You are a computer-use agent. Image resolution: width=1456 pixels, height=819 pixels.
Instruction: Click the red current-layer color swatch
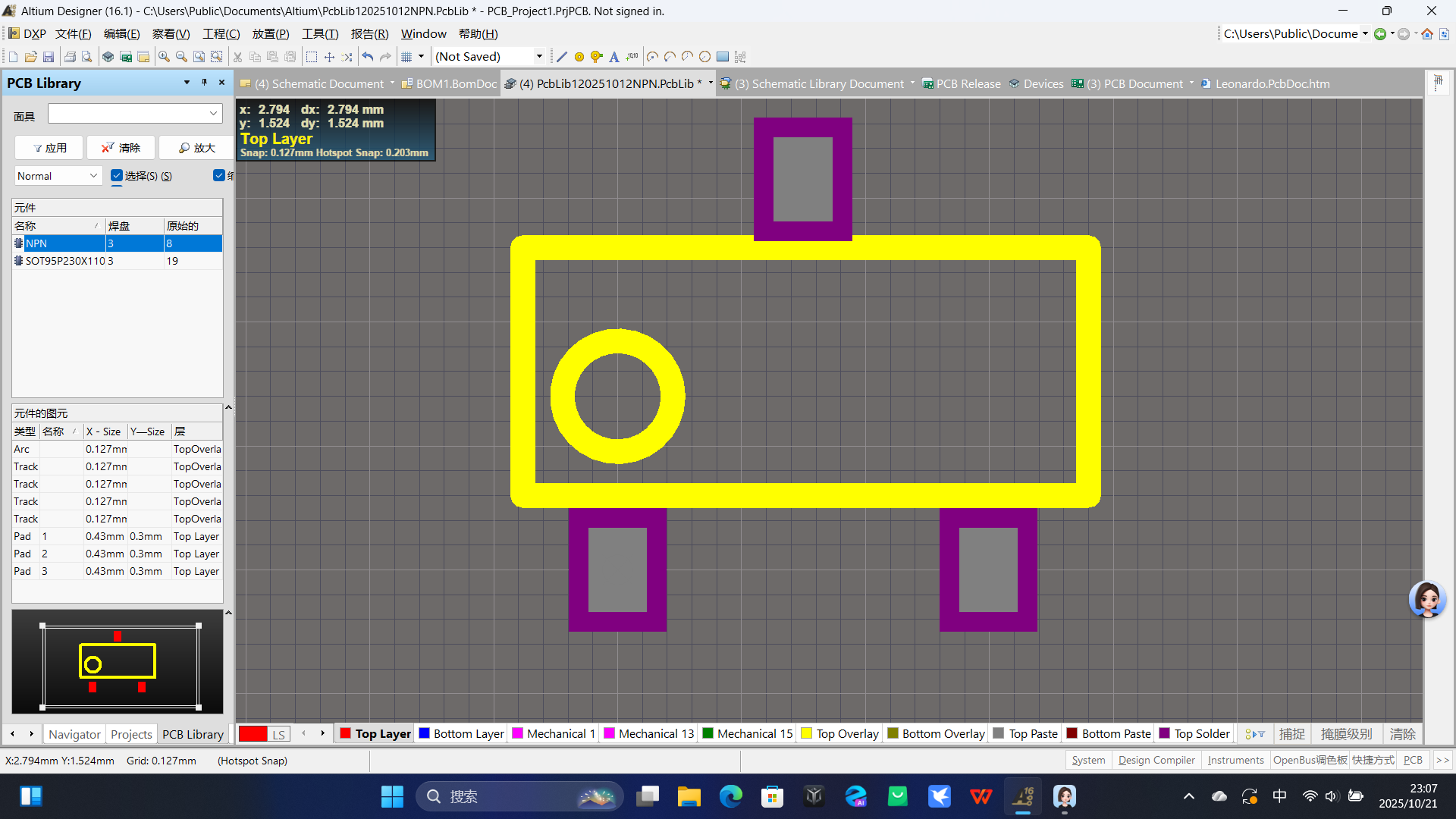253,734
